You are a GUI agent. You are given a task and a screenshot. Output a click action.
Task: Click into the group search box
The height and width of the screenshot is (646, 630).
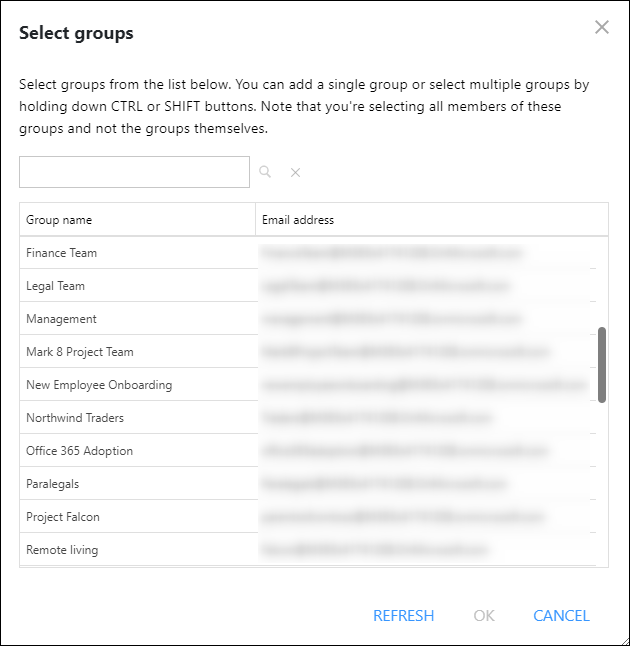pos(134,172)
